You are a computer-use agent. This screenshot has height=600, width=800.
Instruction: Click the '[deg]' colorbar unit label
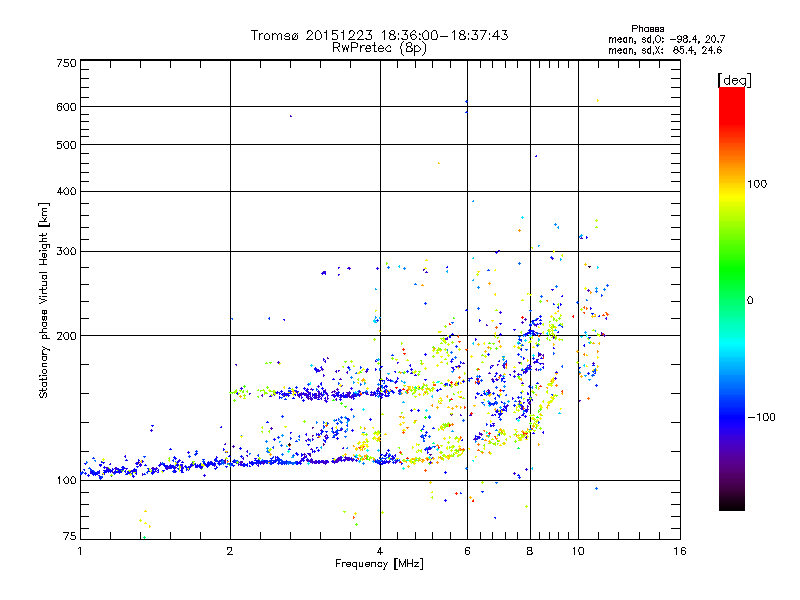coord(734,80)
